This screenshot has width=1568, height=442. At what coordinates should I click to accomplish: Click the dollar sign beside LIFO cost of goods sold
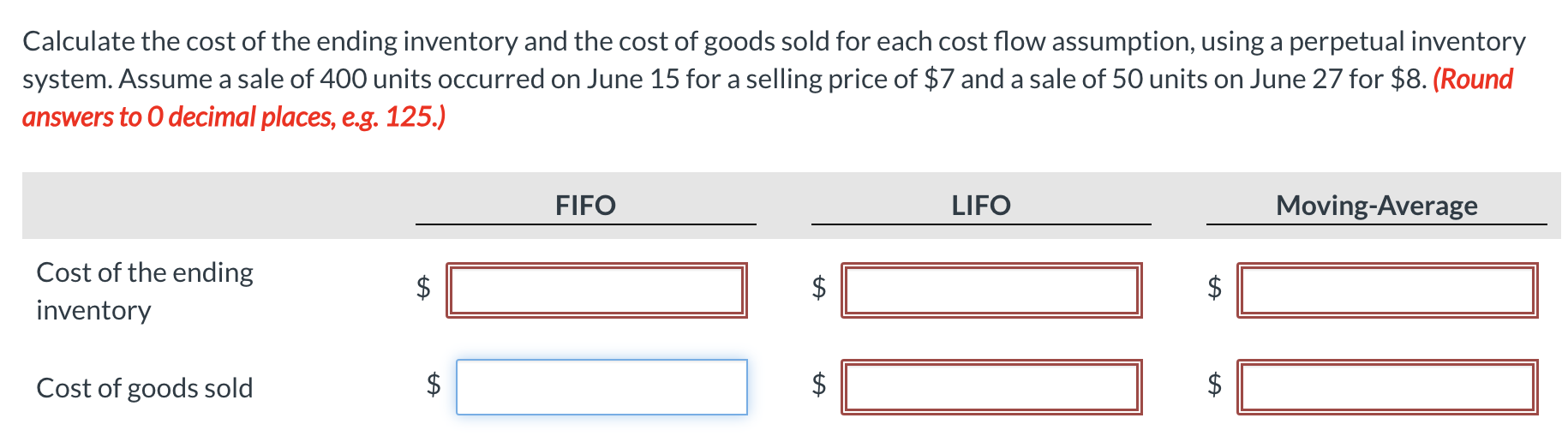point(819,384)
